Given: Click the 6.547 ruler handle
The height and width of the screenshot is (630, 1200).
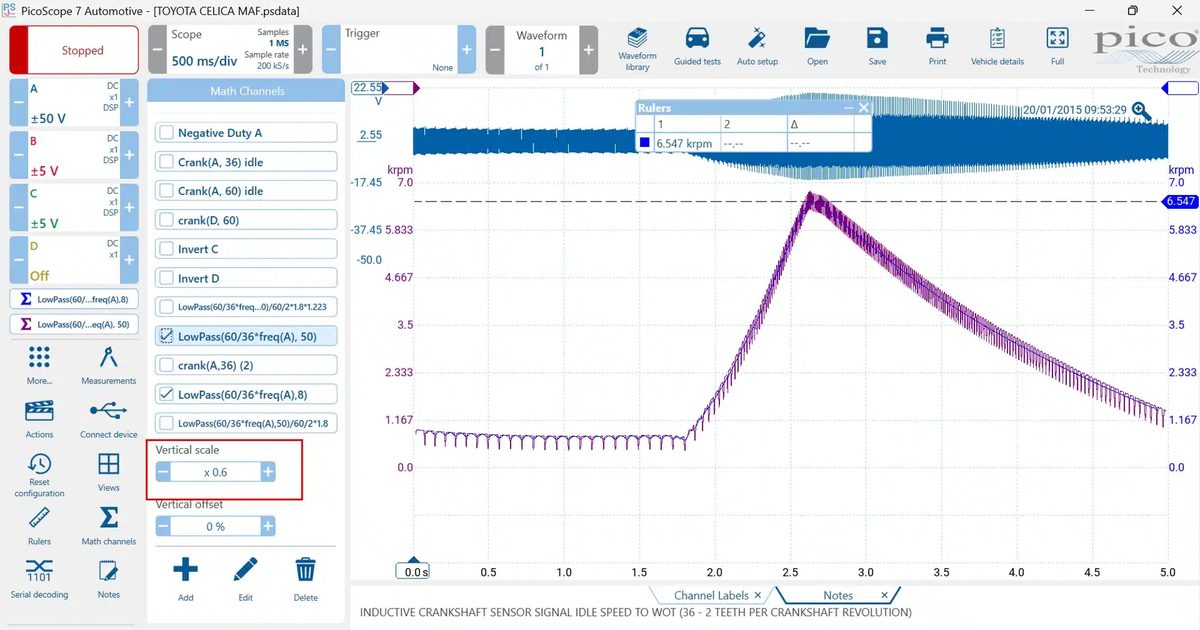Looking at the screenshot, I should coord(1180,201).
